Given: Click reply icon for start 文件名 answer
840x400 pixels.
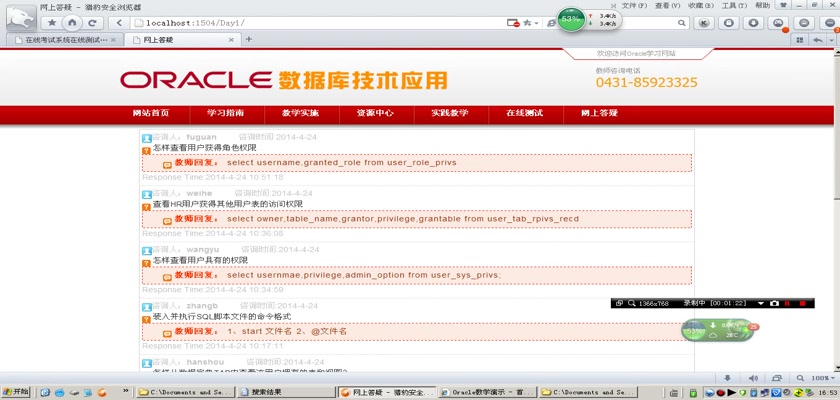Looking at the screenshot, I should tap(167, 334).
